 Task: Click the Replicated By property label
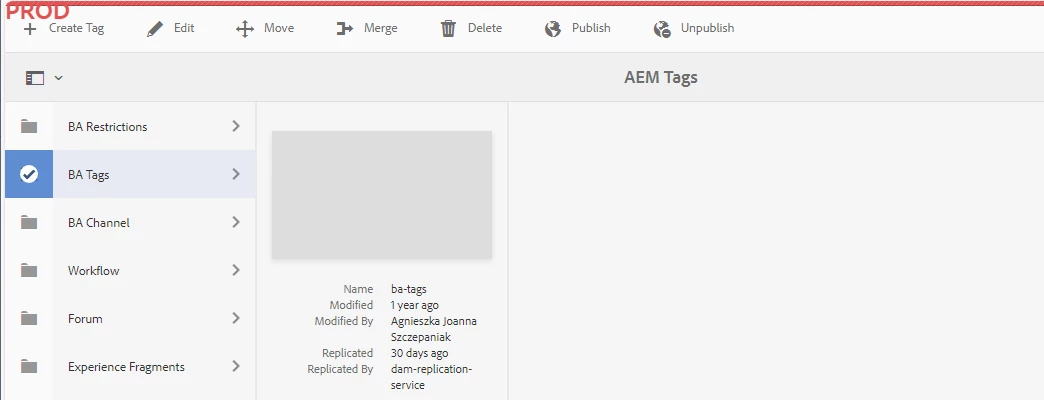[340, 369]
